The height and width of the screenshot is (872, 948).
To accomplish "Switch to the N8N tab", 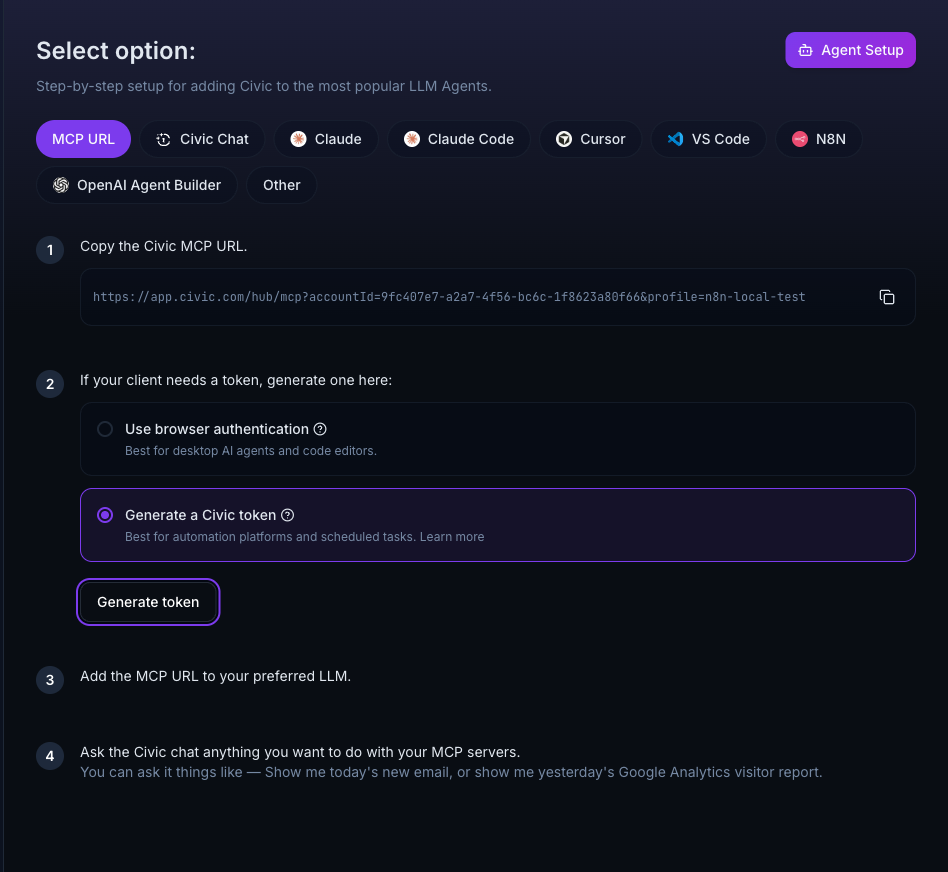I will (819, 139).
